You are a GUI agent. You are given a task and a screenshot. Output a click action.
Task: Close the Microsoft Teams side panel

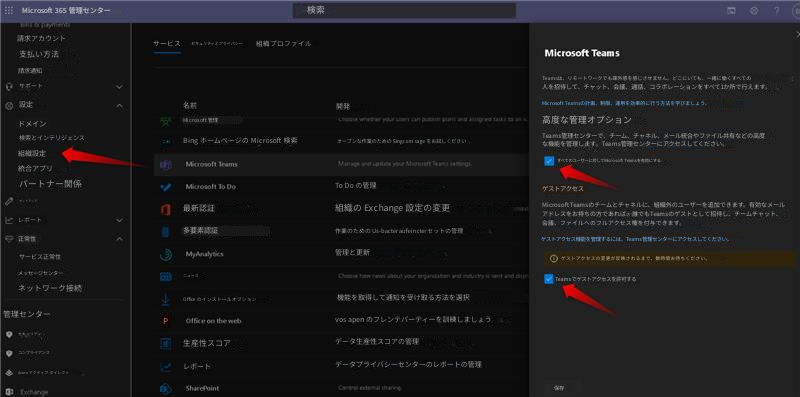[797, 34]
